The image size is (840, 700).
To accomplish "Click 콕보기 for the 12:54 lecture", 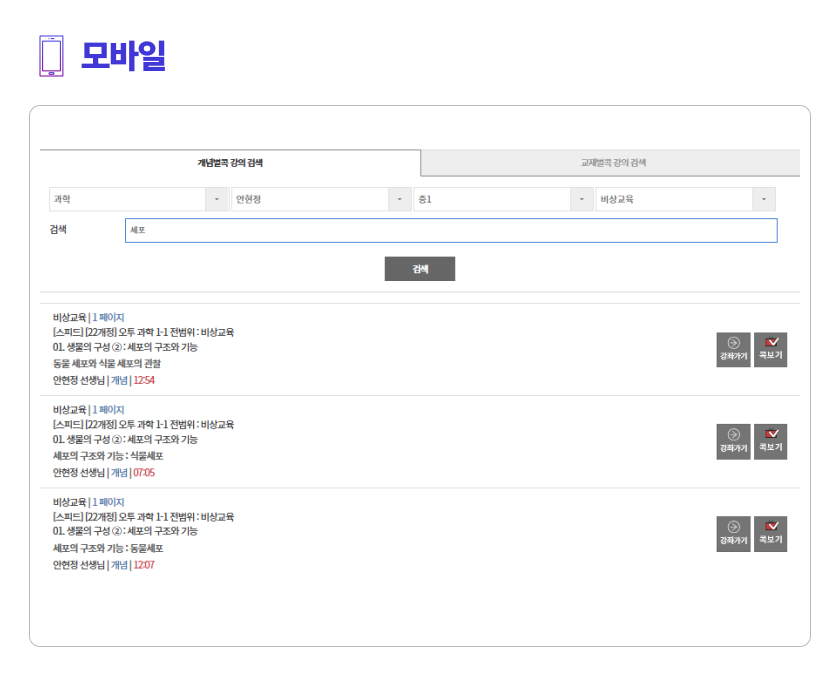I will (x=770, y=350).
